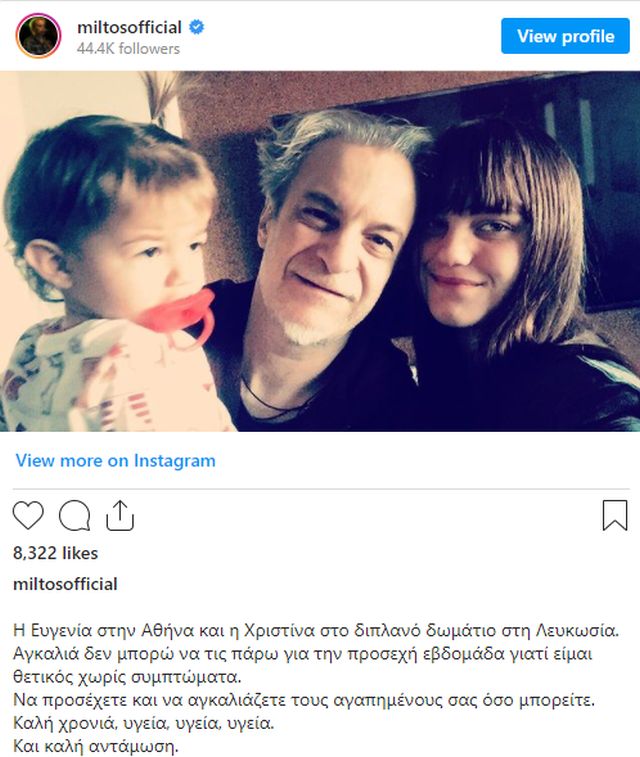This screenshot has height=757, width=640.
Task: Click the miltosofficial username above the caption
Action: (x=65, y=584)
